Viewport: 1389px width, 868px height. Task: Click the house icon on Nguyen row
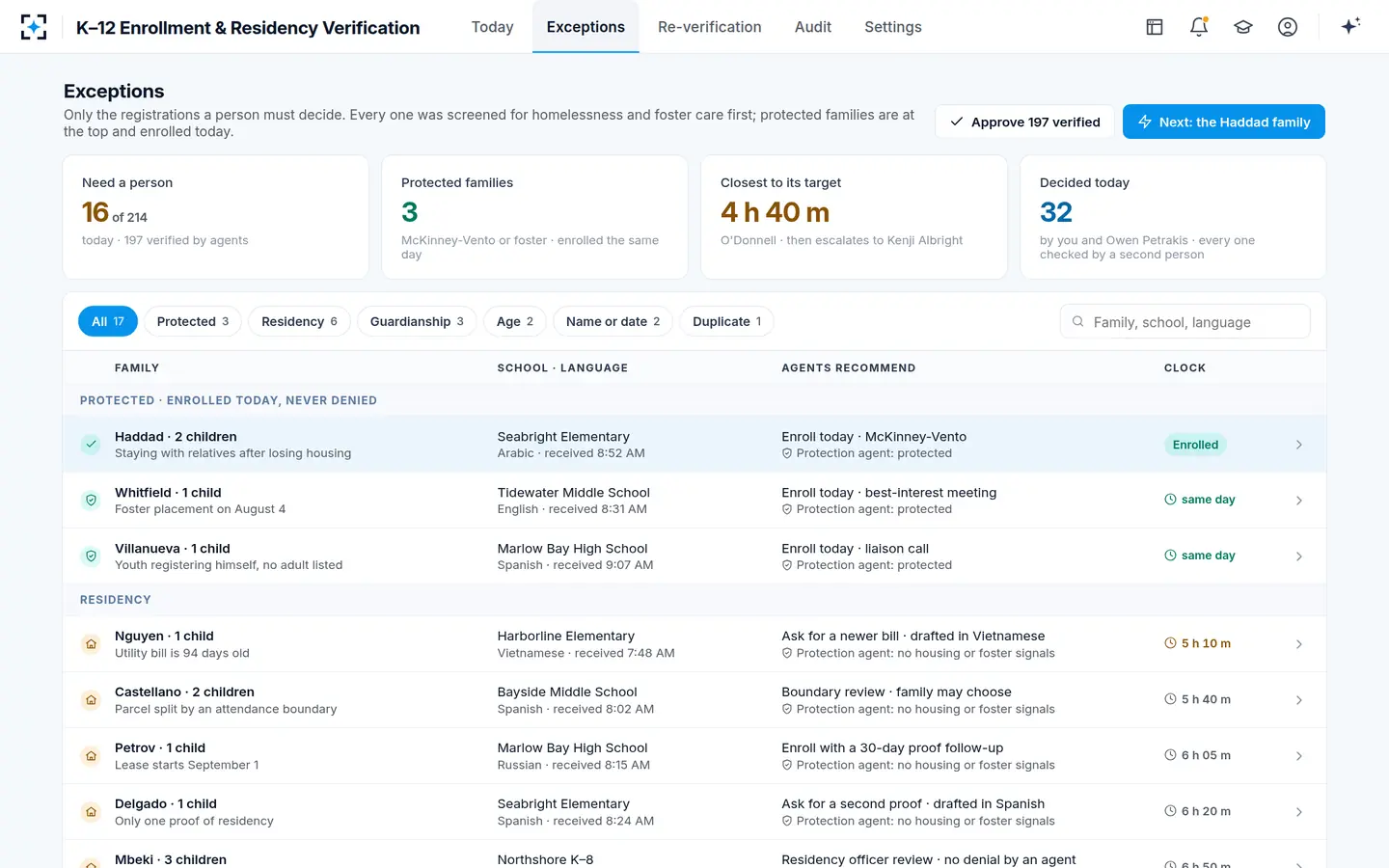coord(91,644)
